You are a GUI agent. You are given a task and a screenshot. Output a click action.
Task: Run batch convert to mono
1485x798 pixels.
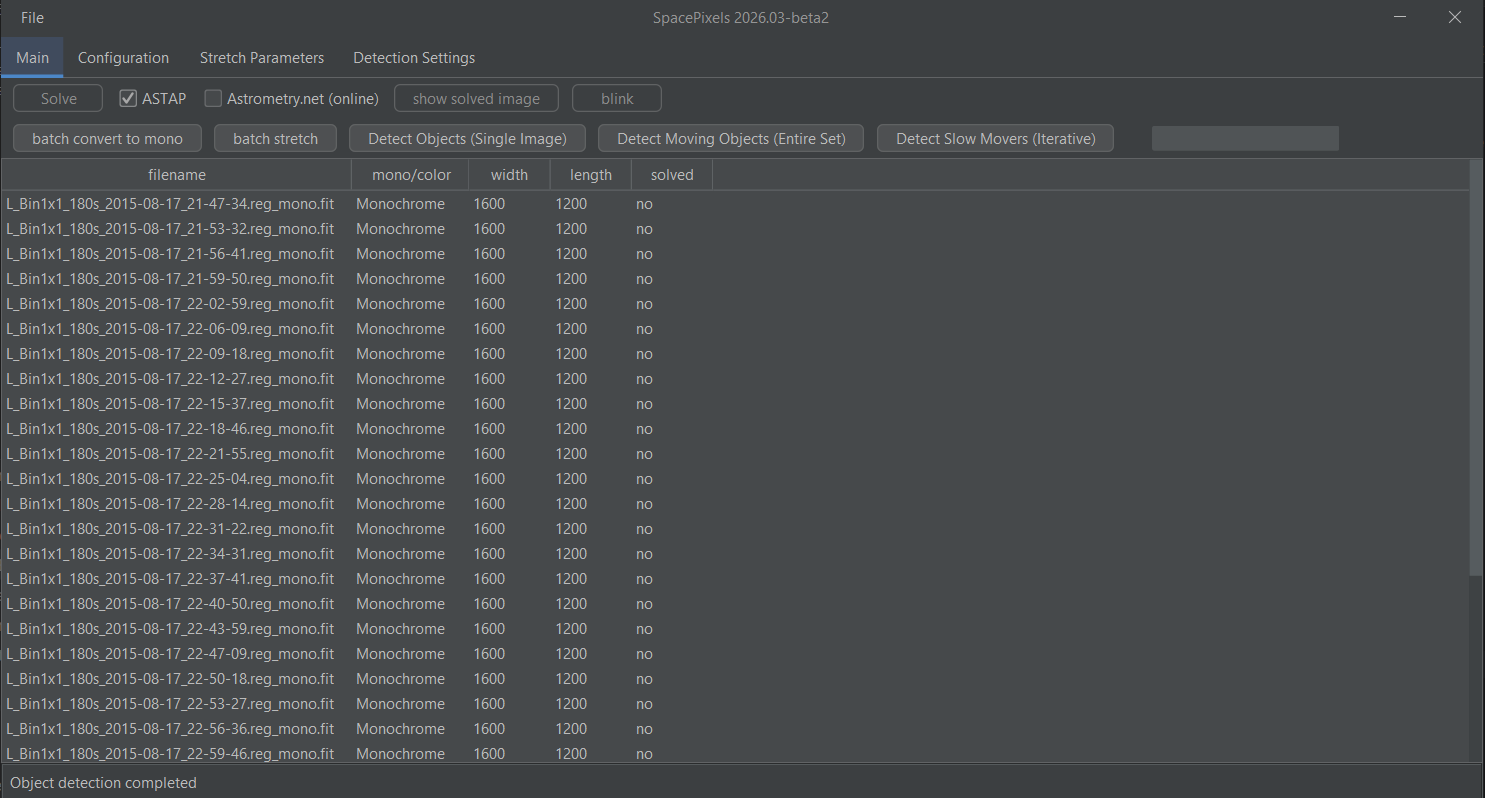(107, 138)
